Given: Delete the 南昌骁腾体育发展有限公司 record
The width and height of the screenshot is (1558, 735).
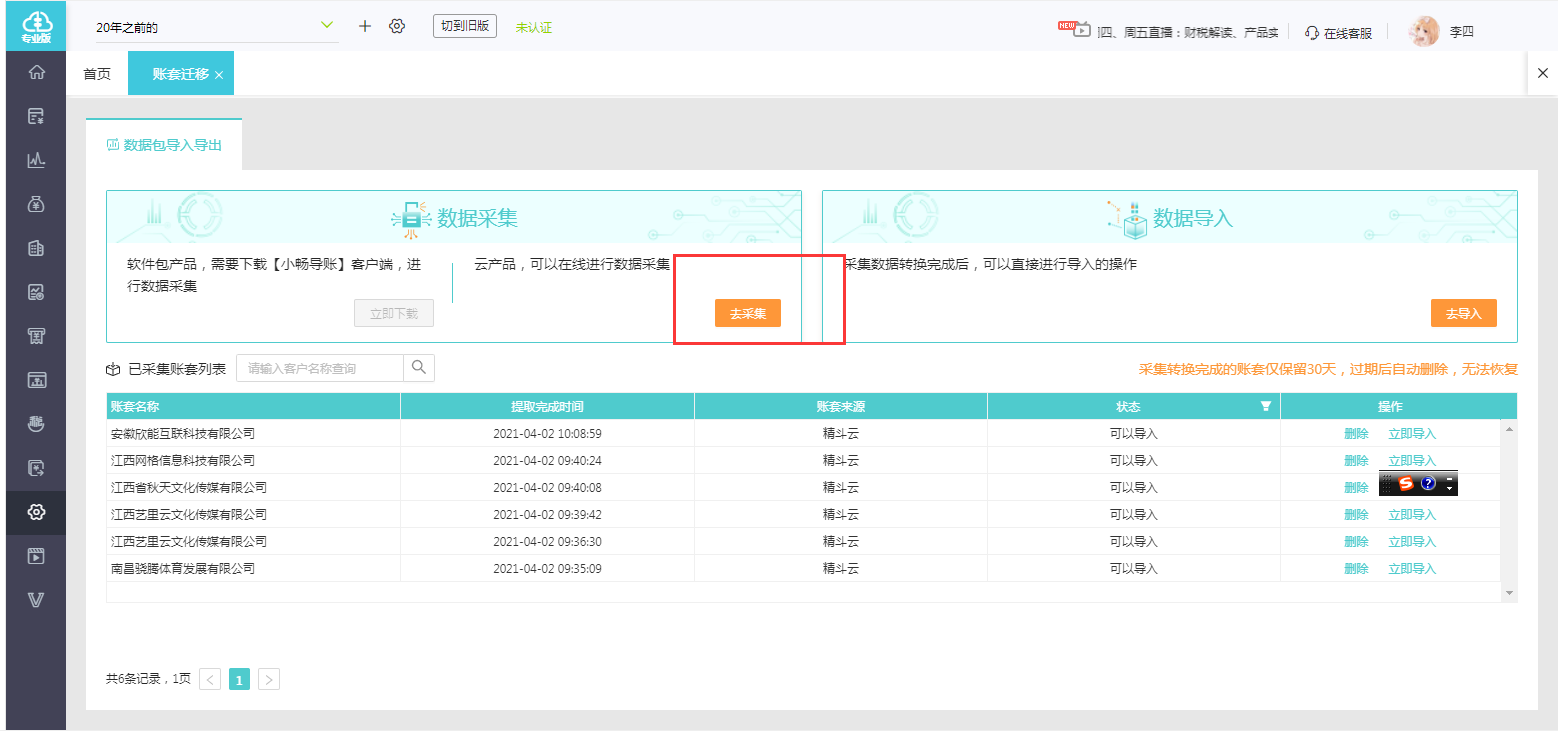Looking at the screenshot, I should point(1356,569).
